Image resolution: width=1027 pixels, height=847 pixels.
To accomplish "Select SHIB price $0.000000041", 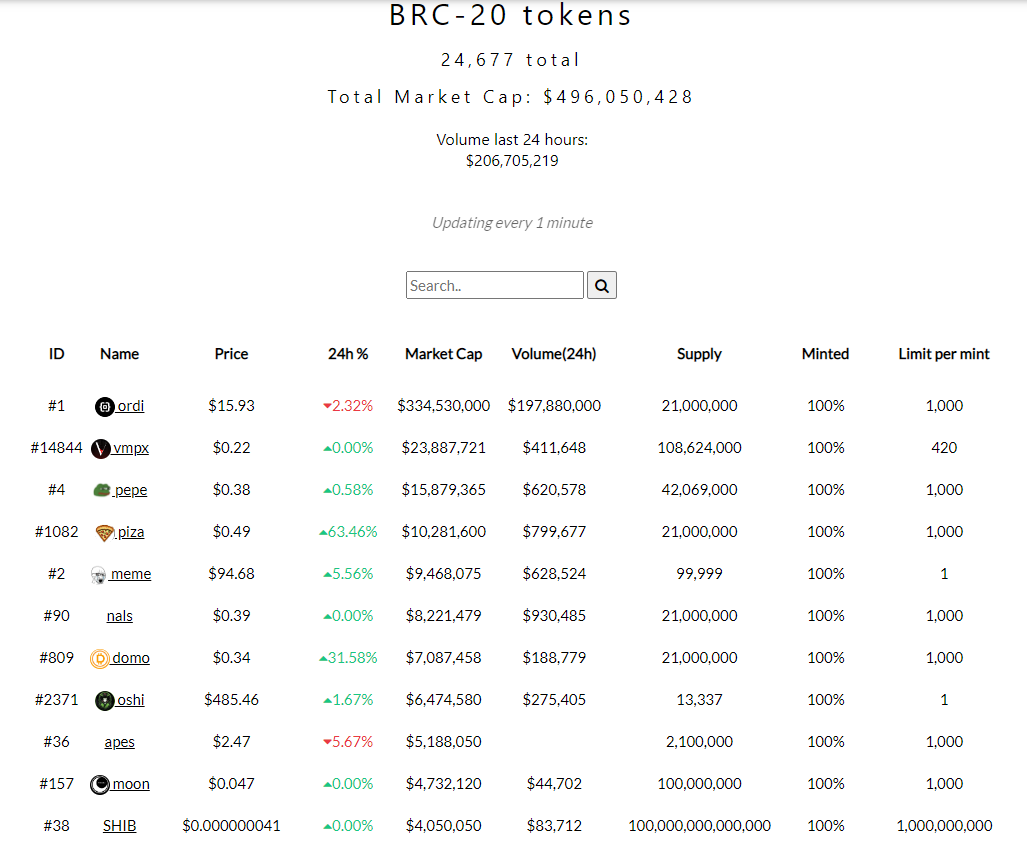I will pyautogui.click(x=231, y=826).
